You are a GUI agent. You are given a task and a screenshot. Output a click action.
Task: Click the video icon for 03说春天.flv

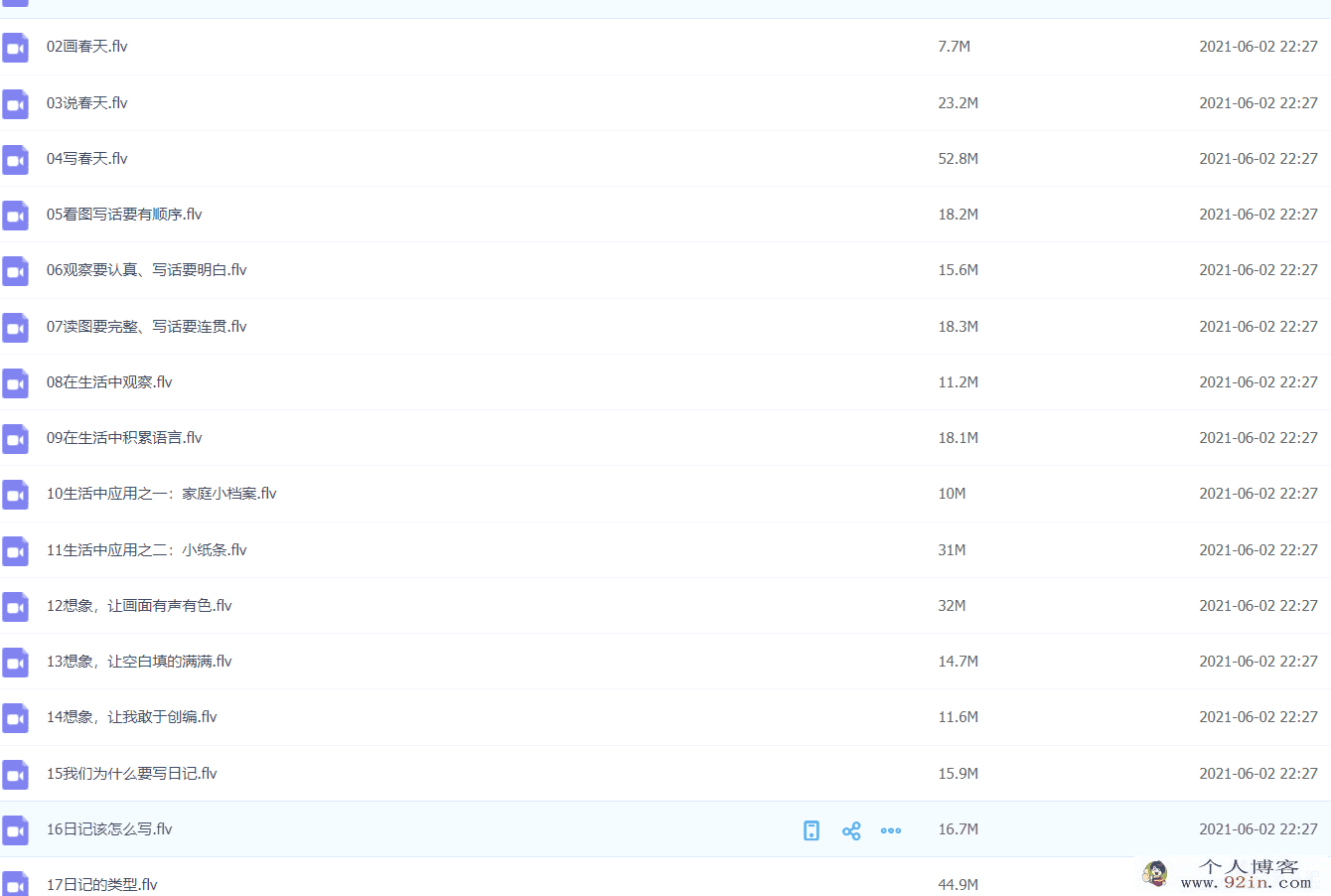(x=15, y=103)
